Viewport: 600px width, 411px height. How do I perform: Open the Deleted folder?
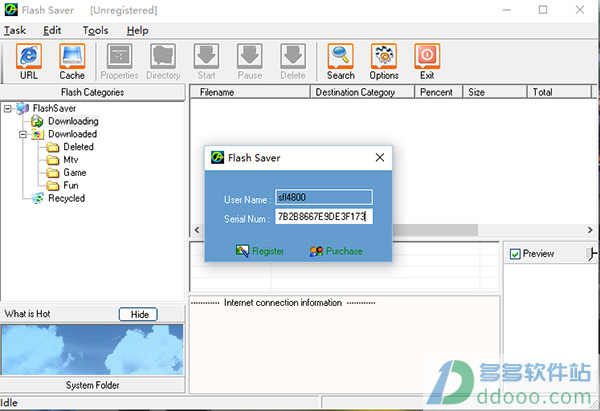(78, 147)
